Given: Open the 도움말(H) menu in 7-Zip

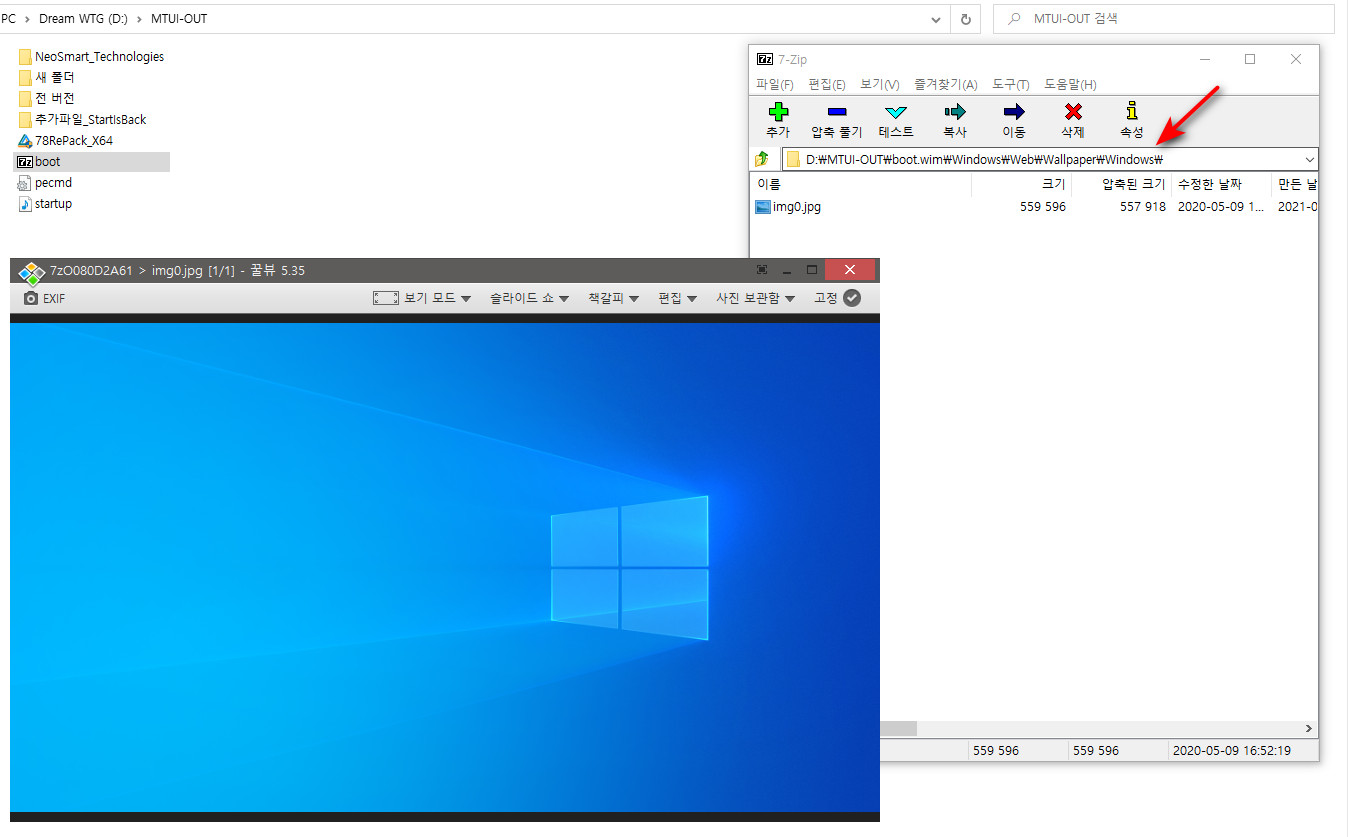Looking at the screenshot, I should [x=1070, y=84].
